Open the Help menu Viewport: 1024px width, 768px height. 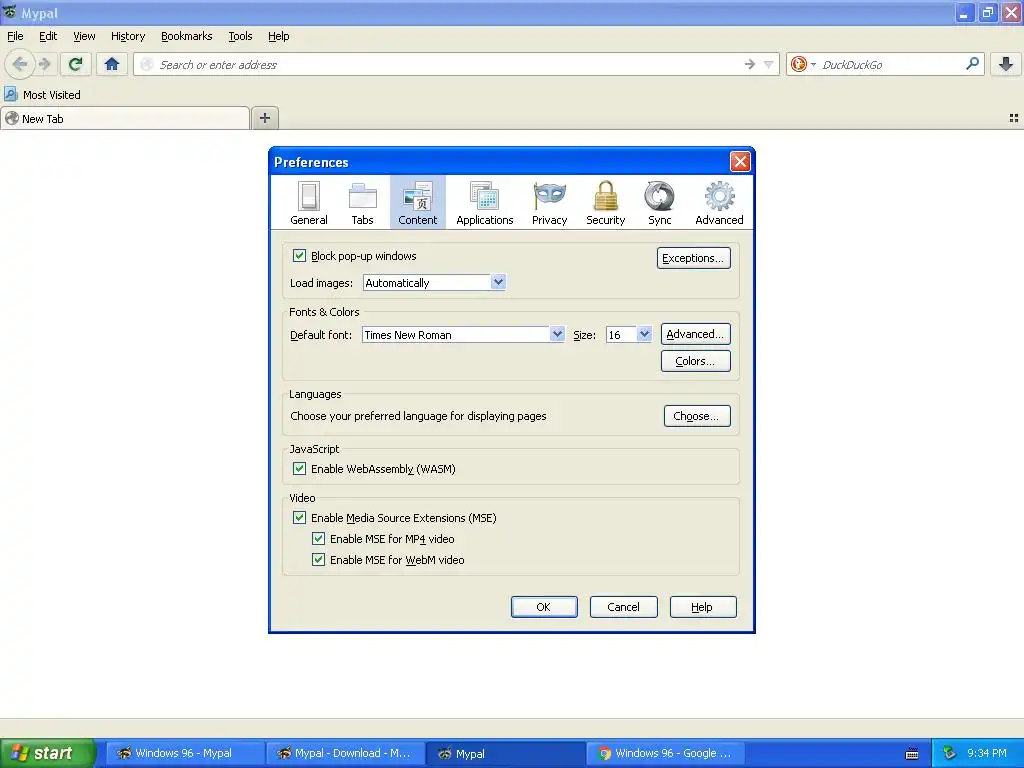pos(278,36)
